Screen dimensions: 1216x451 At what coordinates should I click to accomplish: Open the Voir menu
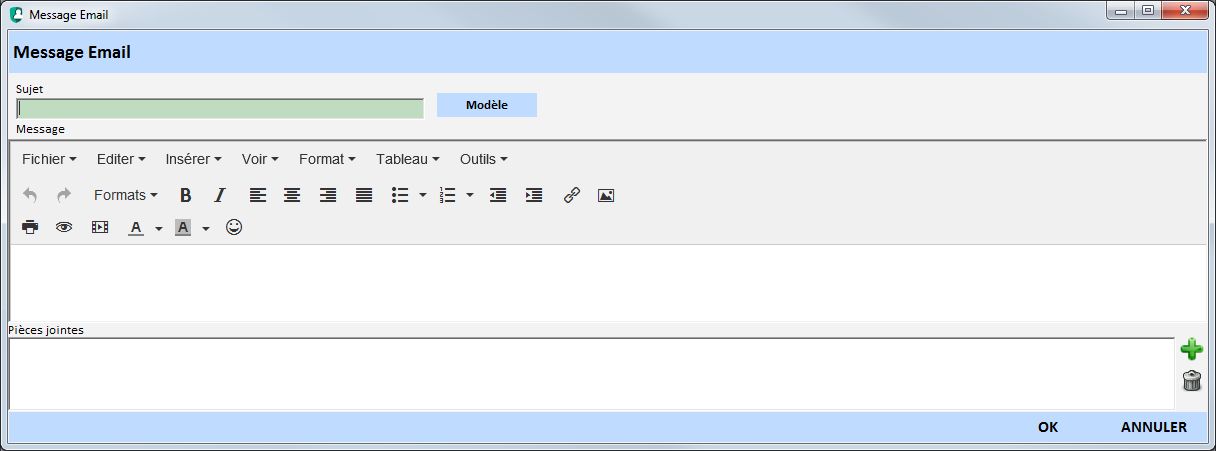[260, 159]
